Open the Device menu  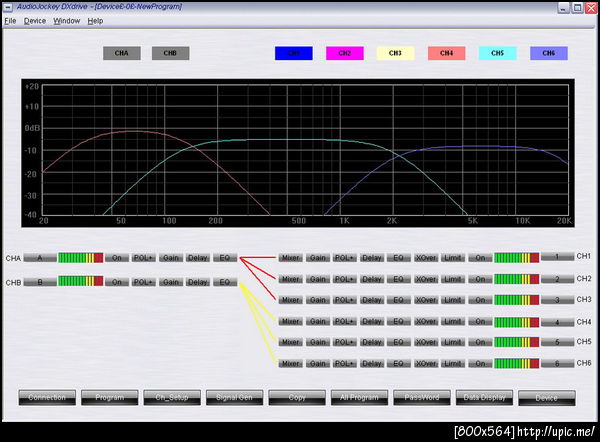tap(35, 21)
